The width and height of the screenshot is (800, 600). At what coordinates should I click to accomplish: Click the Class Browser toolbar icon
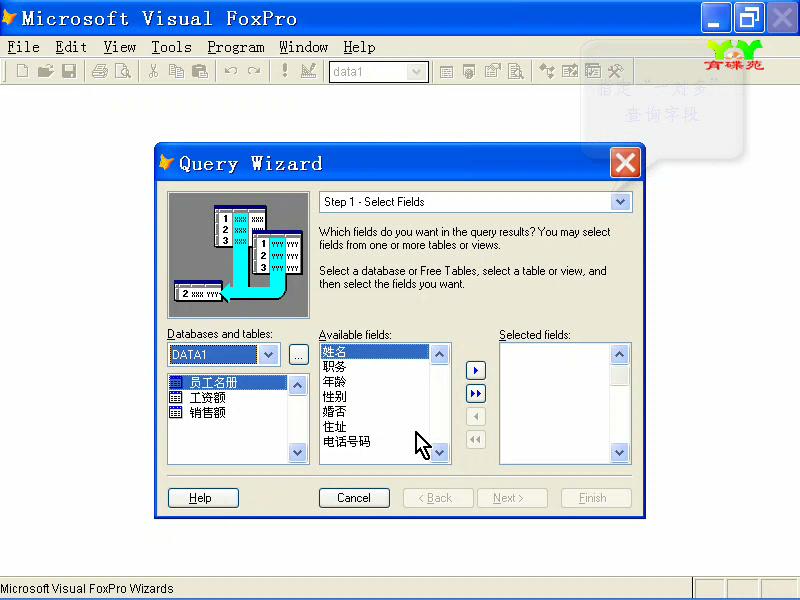click(547, 71)
